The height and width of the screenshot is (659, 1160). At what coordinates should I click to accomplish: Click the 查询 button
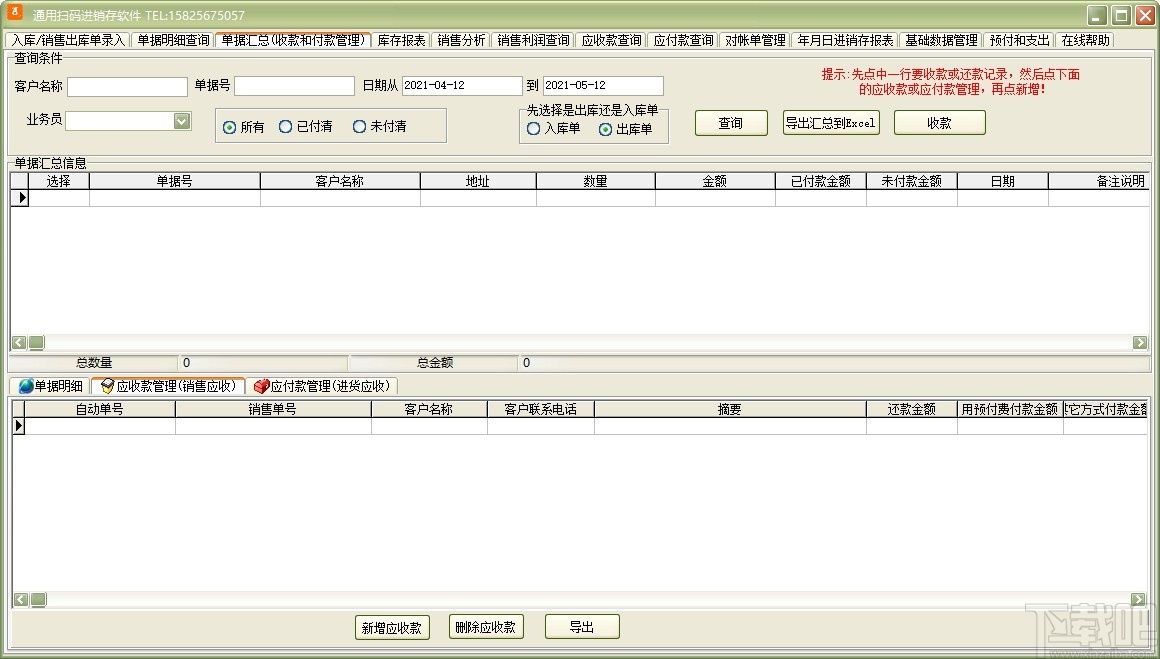coord(731,121)
